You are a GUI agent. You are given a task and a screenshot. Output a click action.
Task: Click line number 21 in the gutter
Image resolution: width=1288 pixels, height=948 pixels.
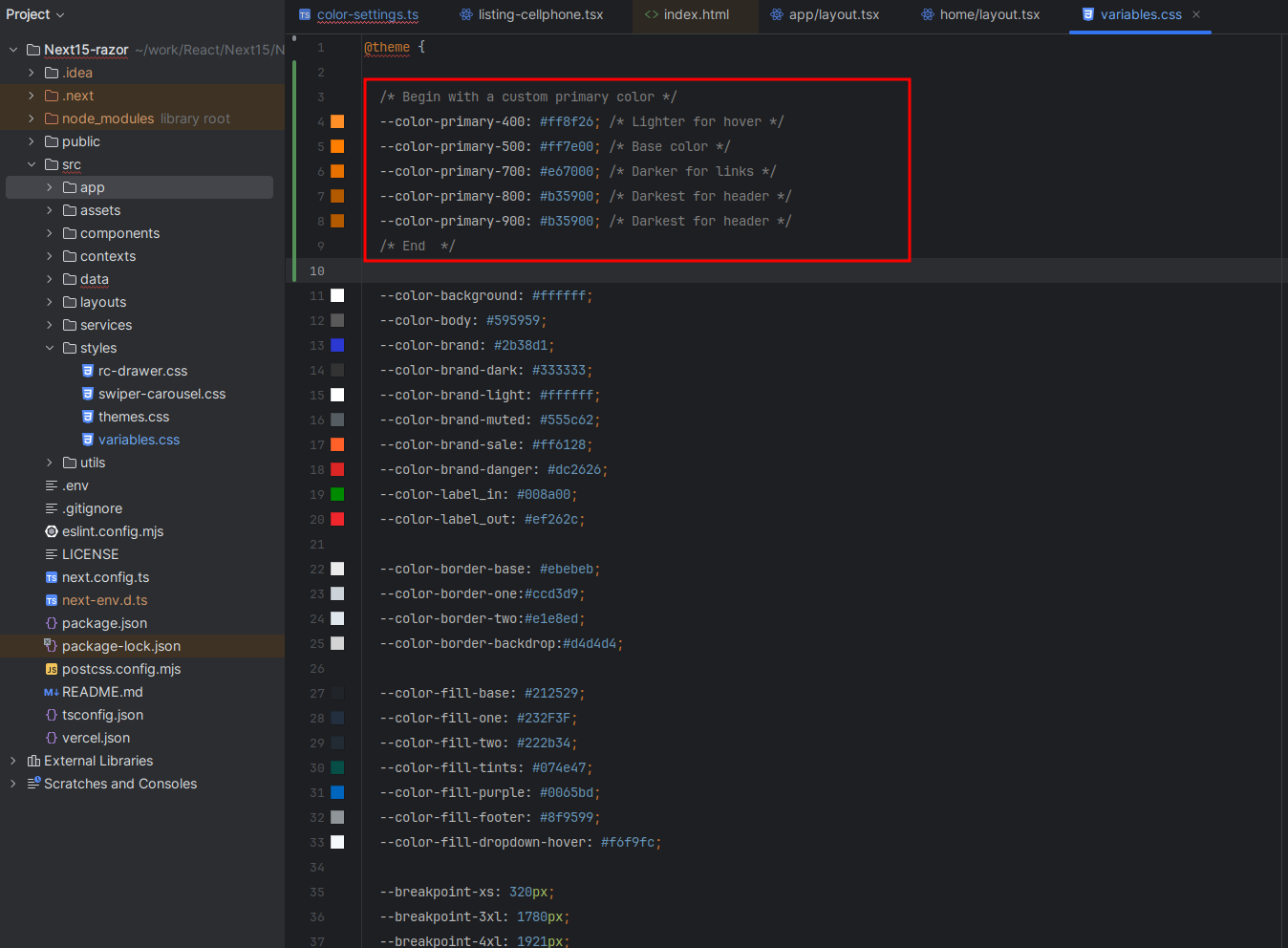[317, 545]
